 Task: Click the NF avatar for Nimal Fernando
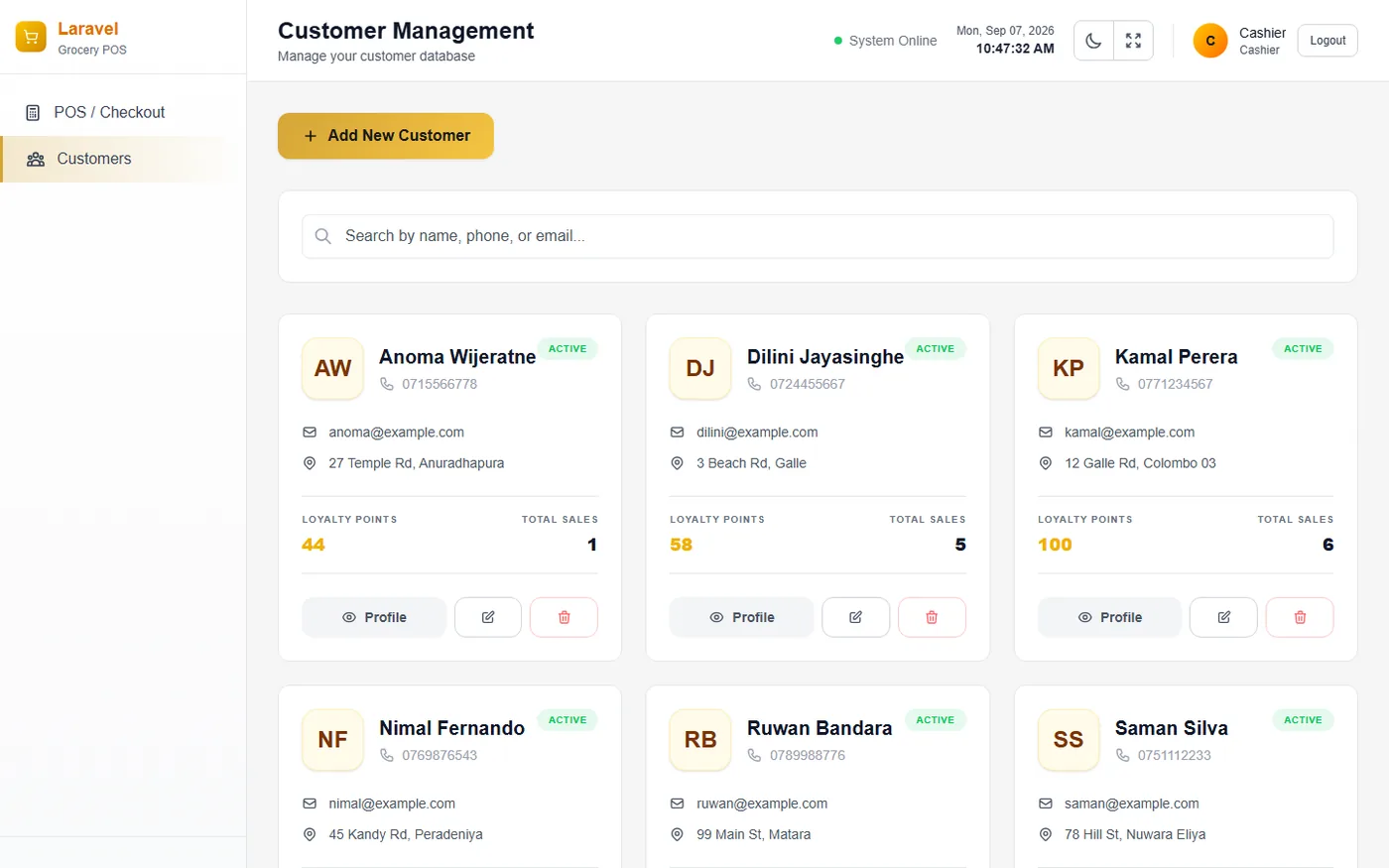(x=333, y=740)
